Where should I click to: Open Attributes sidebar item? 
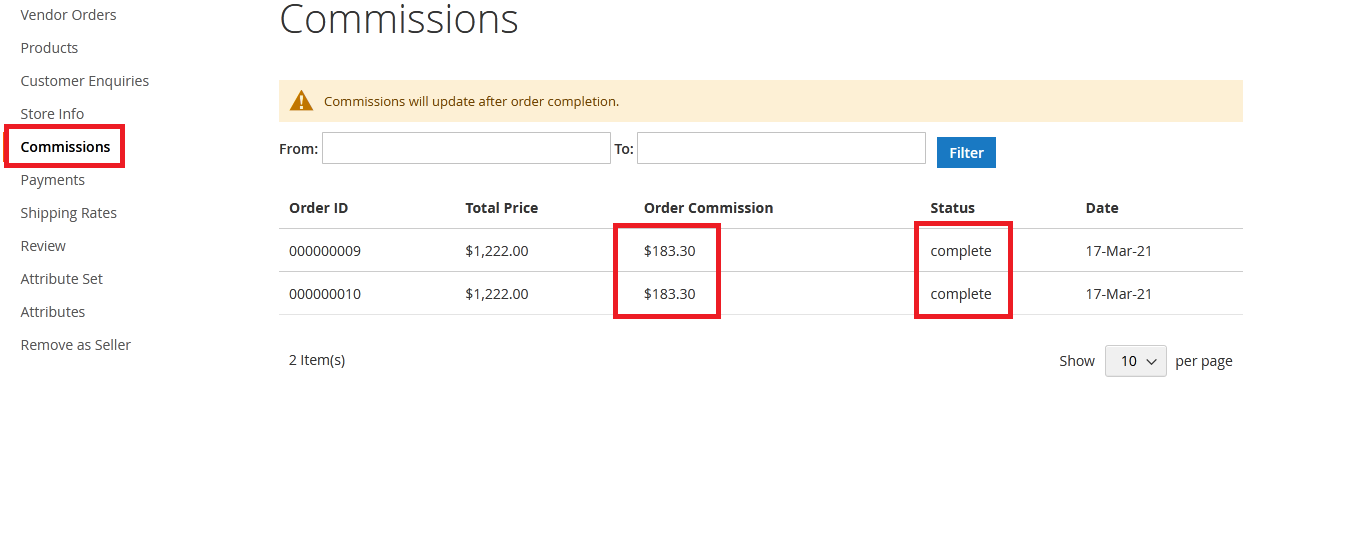[52, 312]
